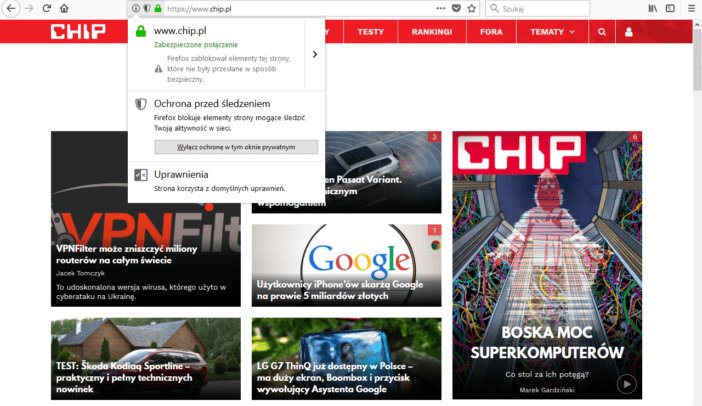
Task: Open the user account icon in CHIP navbar
Action: click(629, 32)
